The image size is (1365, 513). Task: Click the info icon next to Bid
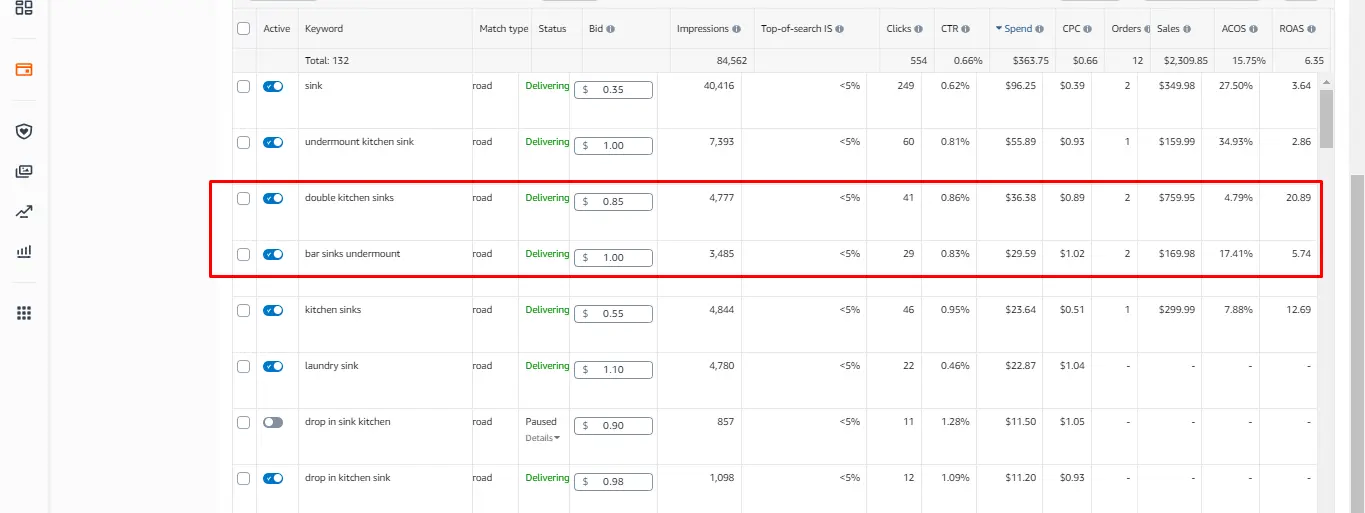coord(610,29)
